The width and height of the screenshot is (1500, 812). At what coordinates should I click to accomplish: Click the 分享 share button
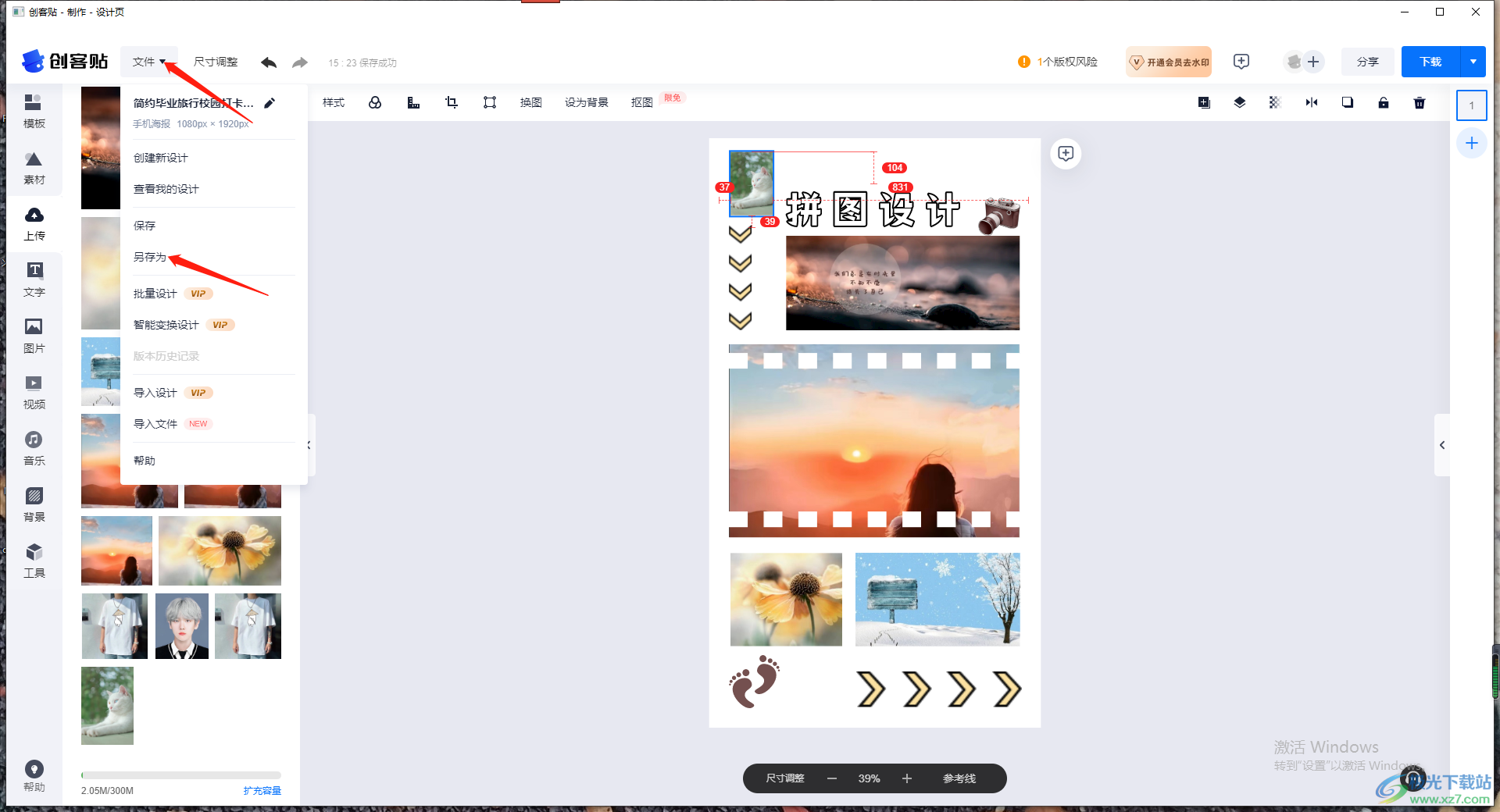1368,62
